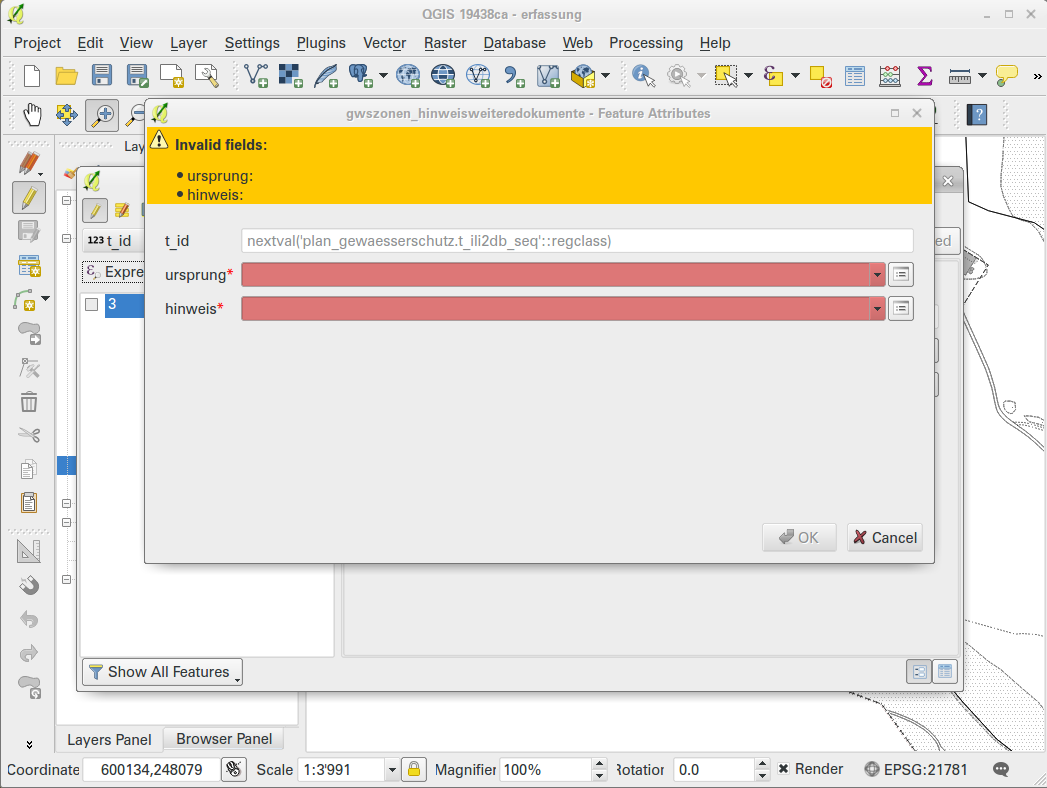Toggle mouse extents display button
1047x788 pixels.
233,769
